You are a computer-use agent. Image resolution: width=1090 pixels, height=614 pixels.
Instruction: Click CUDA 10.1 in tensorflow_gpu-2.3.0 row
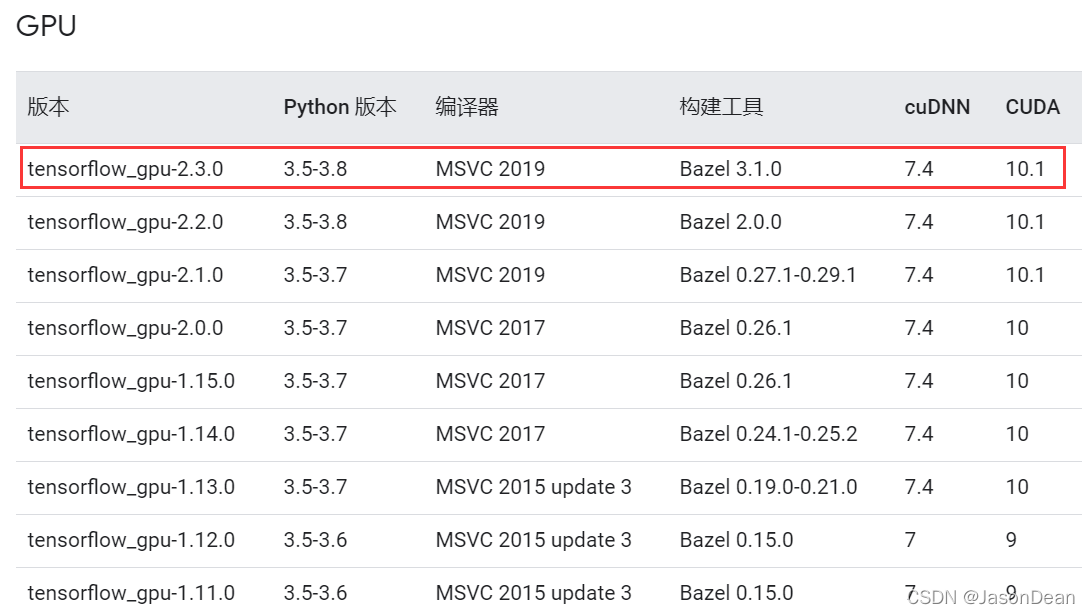(x=1025, y=169)
